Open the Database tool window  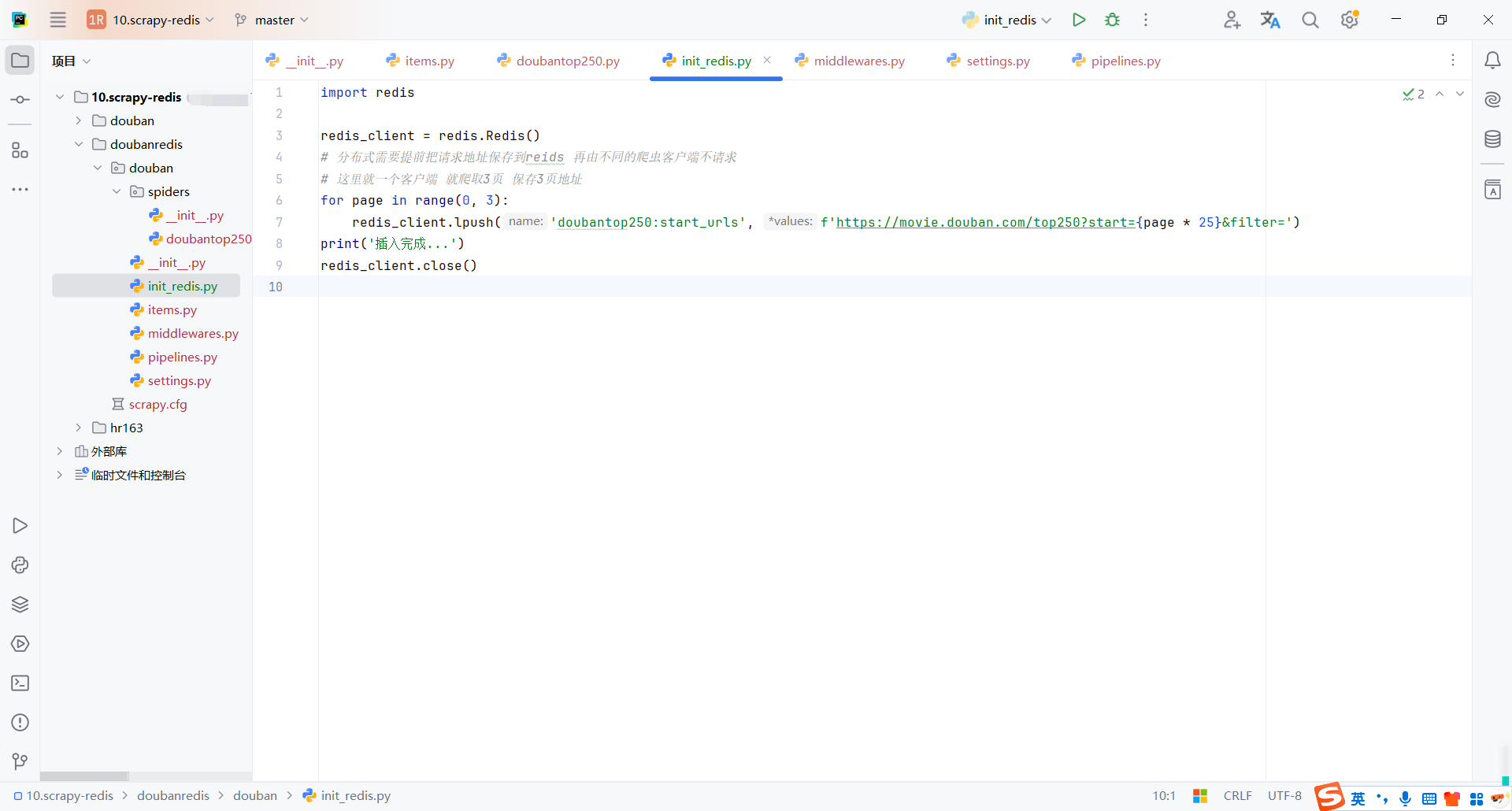point(1492,139)
